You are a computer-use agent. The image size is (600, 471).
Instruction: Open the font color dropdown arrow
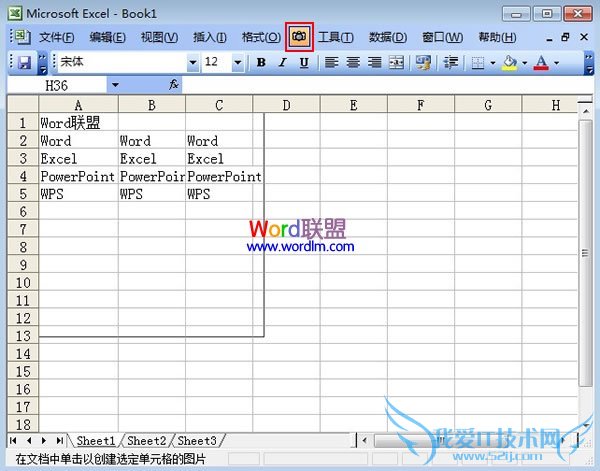click(x=556, y=62)
